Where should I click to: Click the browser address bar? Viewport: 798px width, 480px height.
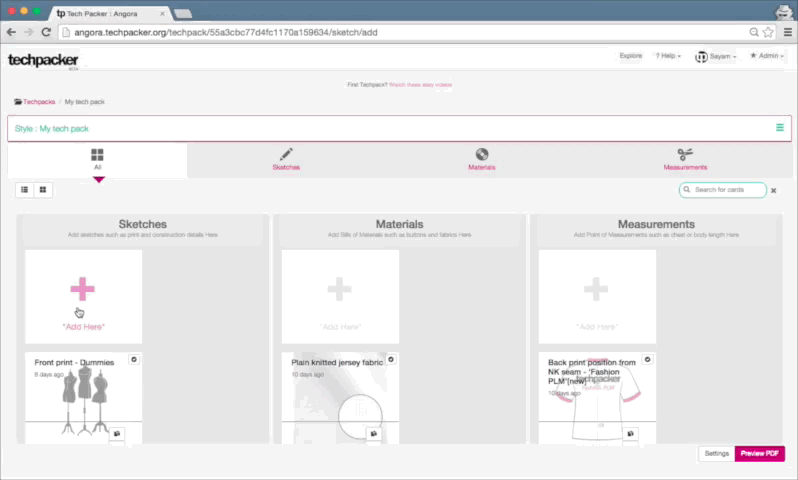(x=407, y=33)
